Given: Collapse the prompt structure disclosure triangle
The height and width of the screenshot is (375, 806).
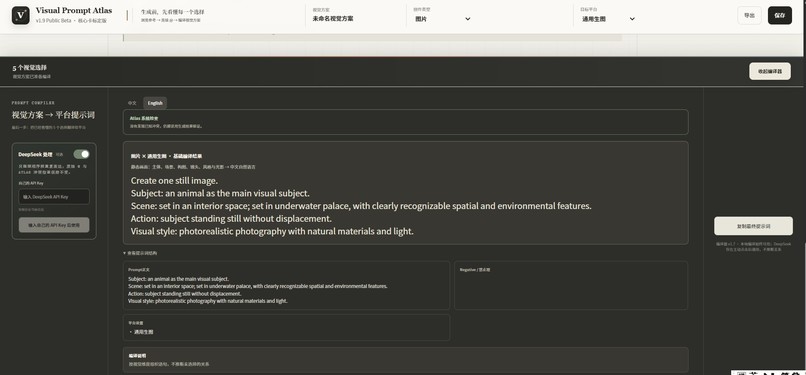Looking at the screenshot, I should point(124,253).
